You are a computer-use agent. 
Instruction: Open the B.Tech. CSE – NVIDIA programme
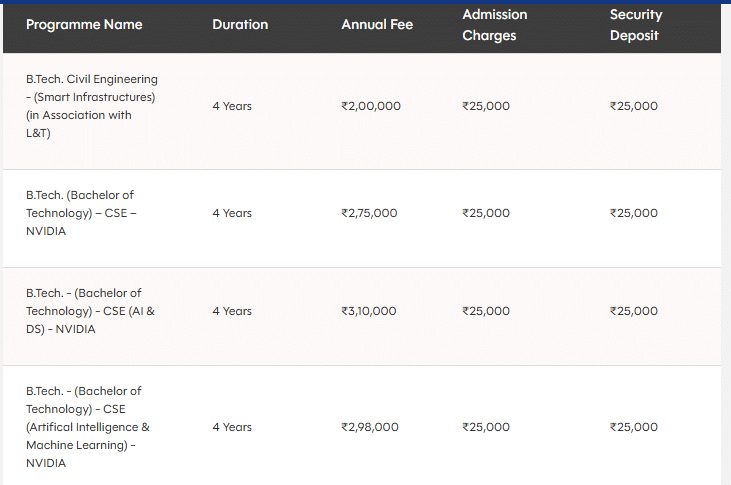point(79,213)
